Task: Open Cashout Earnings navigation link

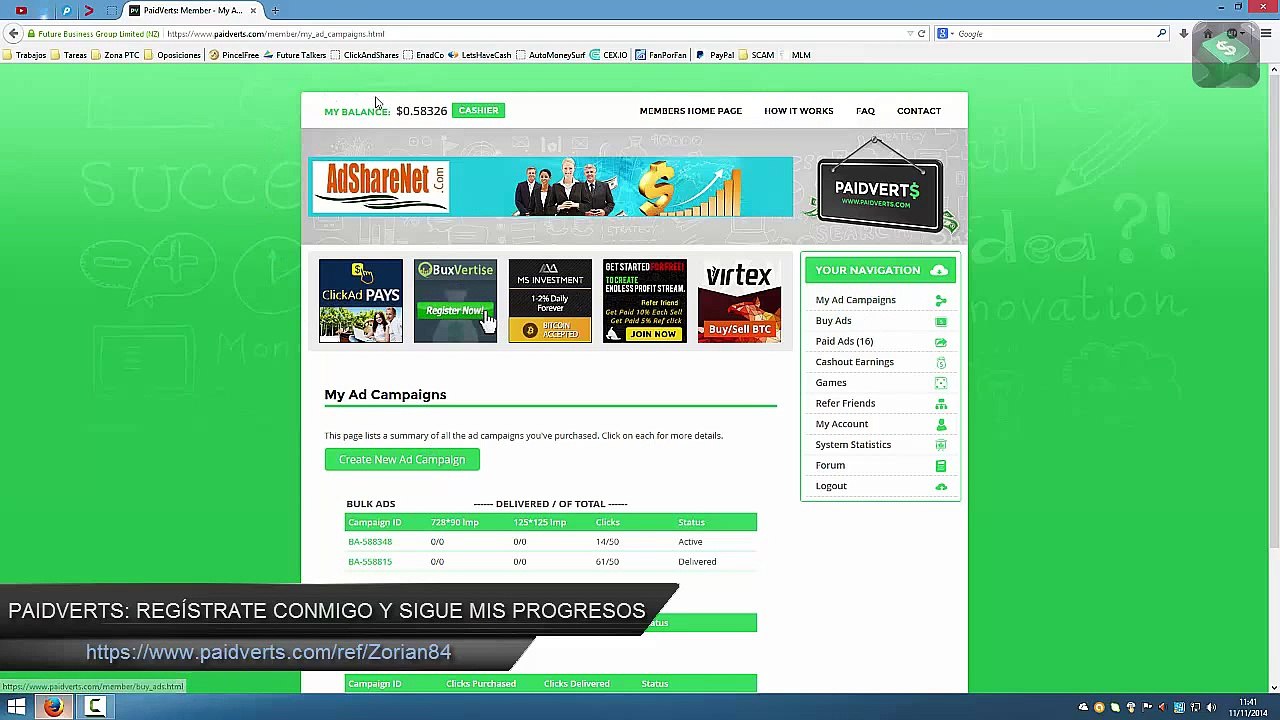Action: coord(855,362)
